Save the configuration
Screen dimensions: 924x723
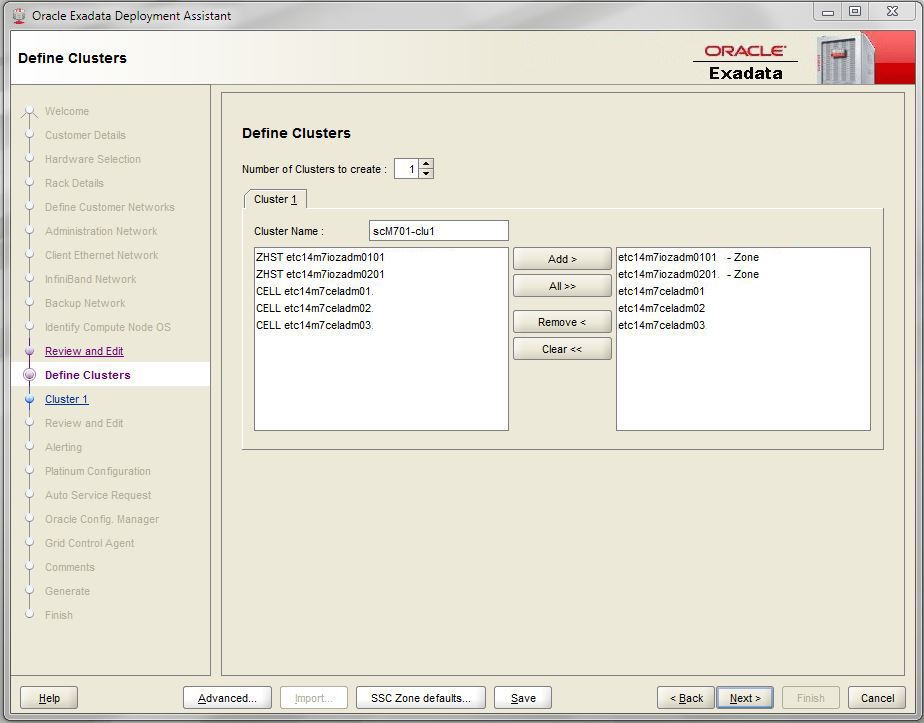coord(523,698)
